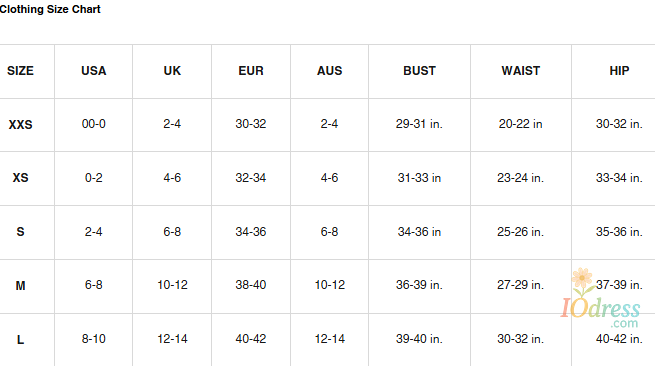Click the BUST column header
This screenshot has width=661, height=366.
pos(419,70)
